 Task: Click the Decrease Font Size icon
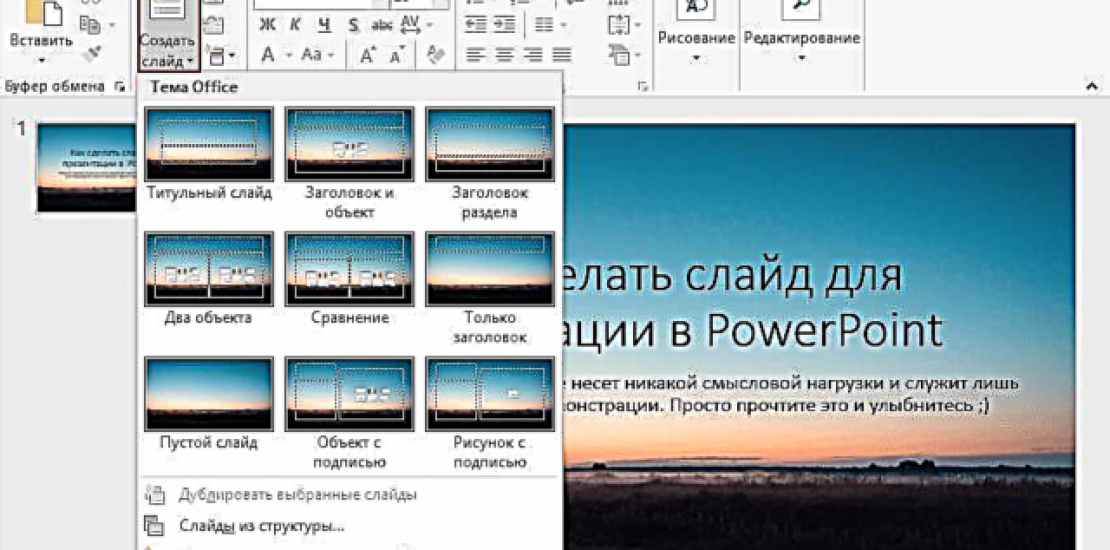click(395, 54)
